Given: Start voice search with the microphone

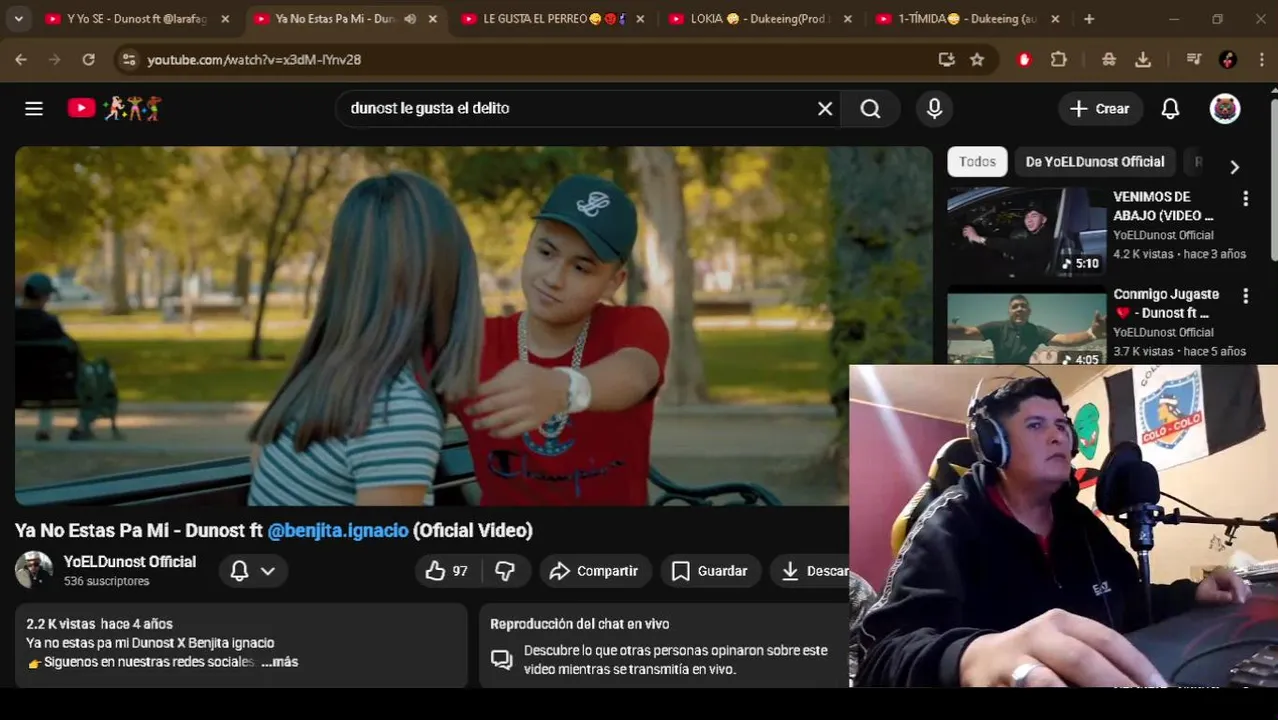Looking at the screenshot, I should point(934,108).
